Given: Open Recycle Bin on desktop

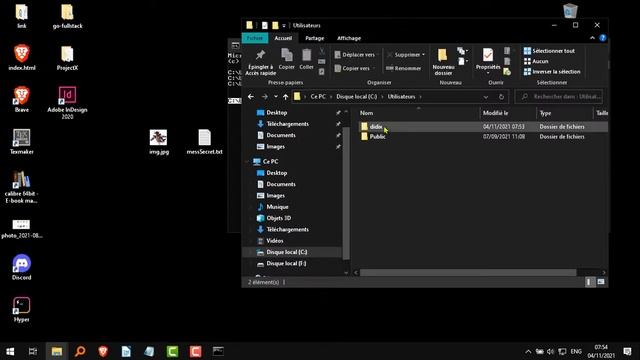Looking at the screenshot, I should (x=570, y=10).
